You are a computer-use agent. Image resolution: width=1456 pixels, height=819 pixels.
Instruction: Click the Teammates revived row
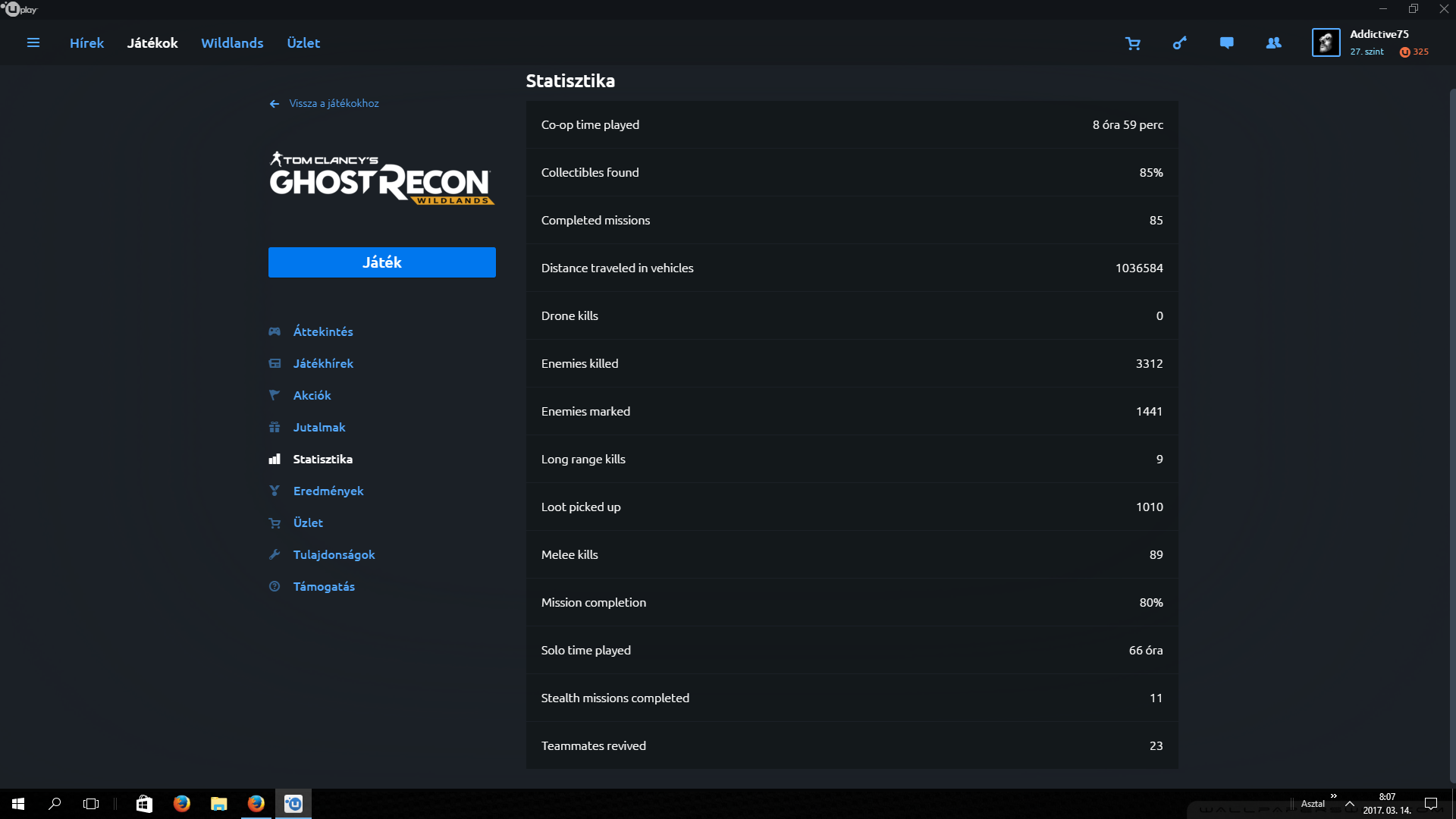[x=852, y=745]
